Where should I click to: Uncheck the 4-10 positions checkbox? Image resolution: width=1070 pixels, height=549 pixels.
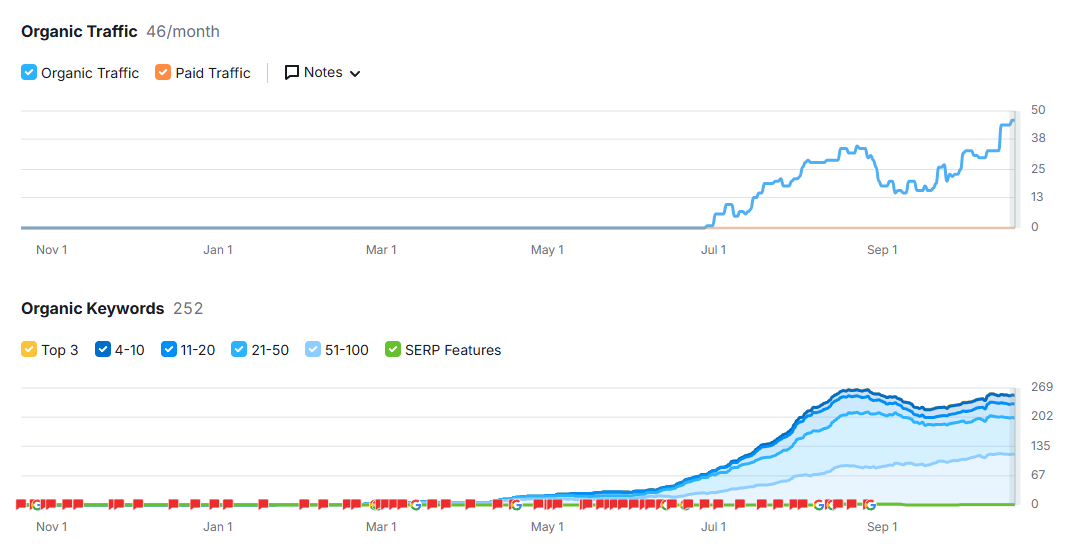point(103,350)
